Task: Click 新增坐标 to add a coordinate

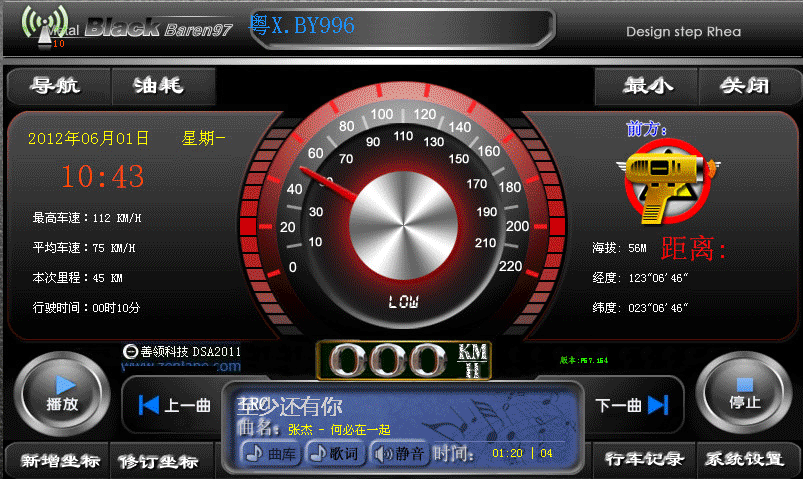Action: click(x=59, y=461)
